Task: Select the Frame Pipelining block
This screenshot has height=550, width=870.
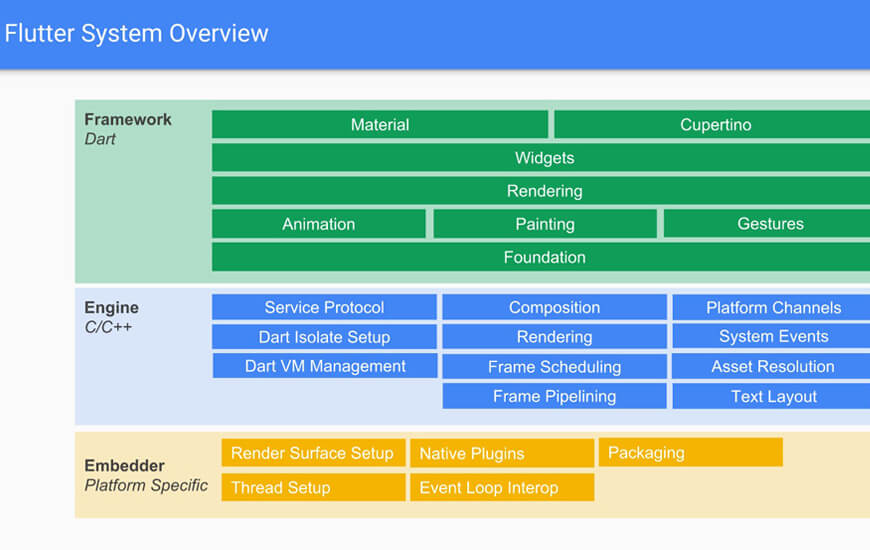Action: pyautogui.click(x=554, y=396)
